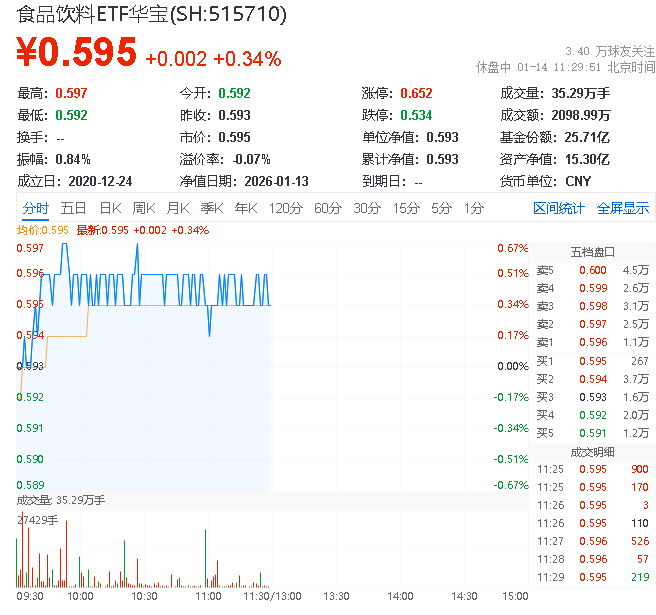
Task: Switch to the 60分 interval tab
Action: 327,208
